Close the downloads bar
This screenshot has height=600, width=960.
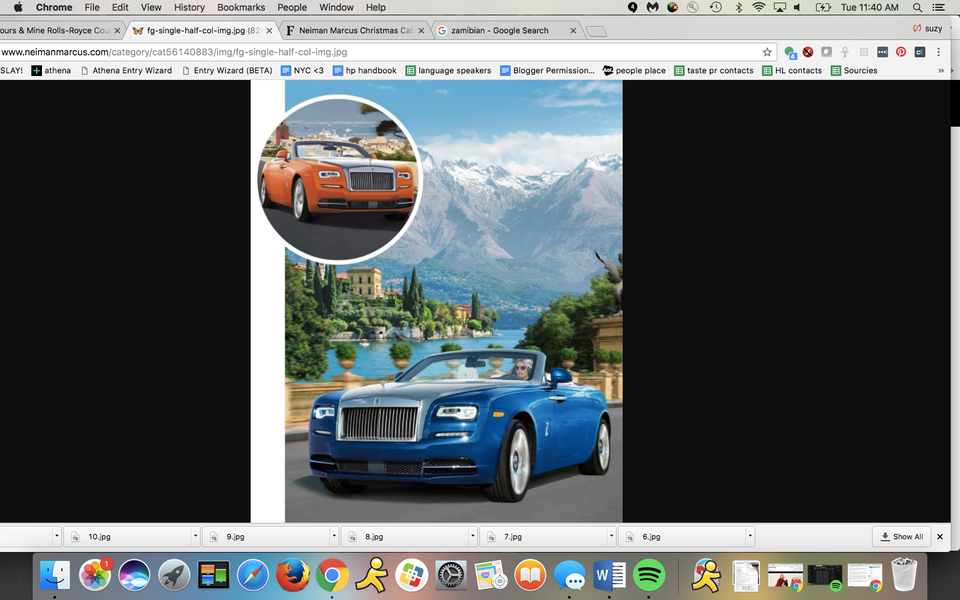(x=940, y=536)
